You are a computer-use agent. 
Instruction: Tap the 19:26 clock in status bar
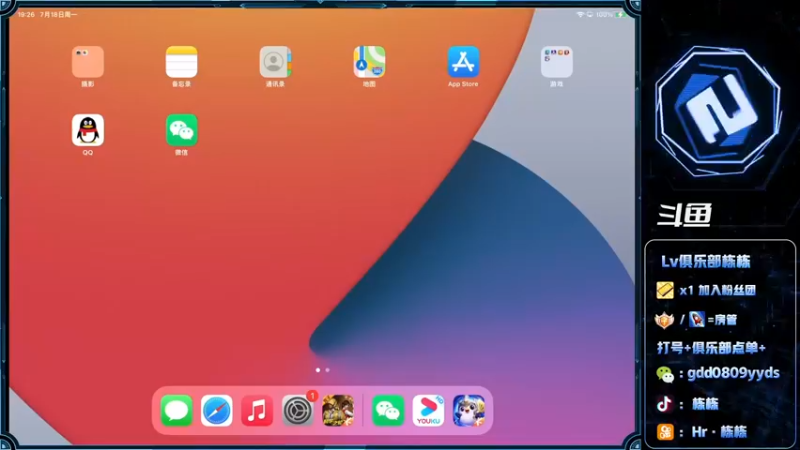[26, 14]
